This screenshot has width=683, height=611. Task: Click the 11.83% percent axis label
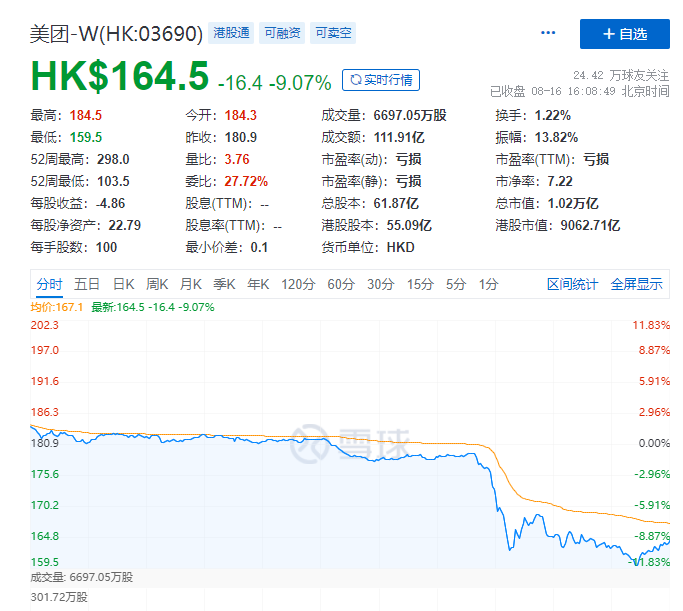651,325
